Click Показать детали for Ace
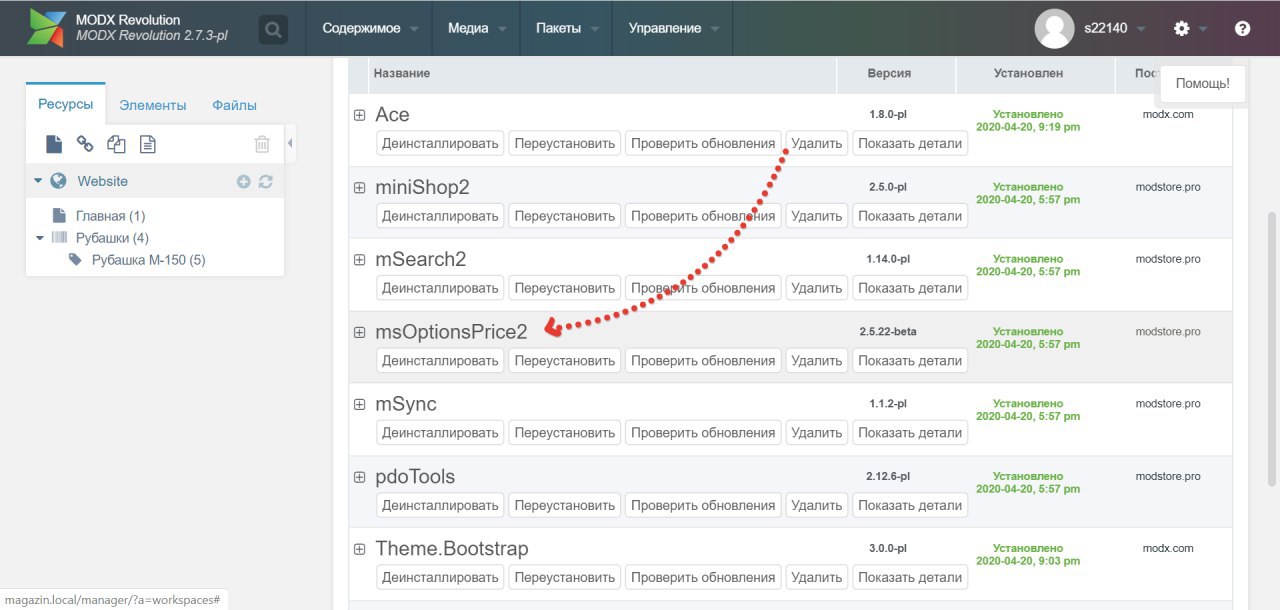1280x610 pixels. 910,143
